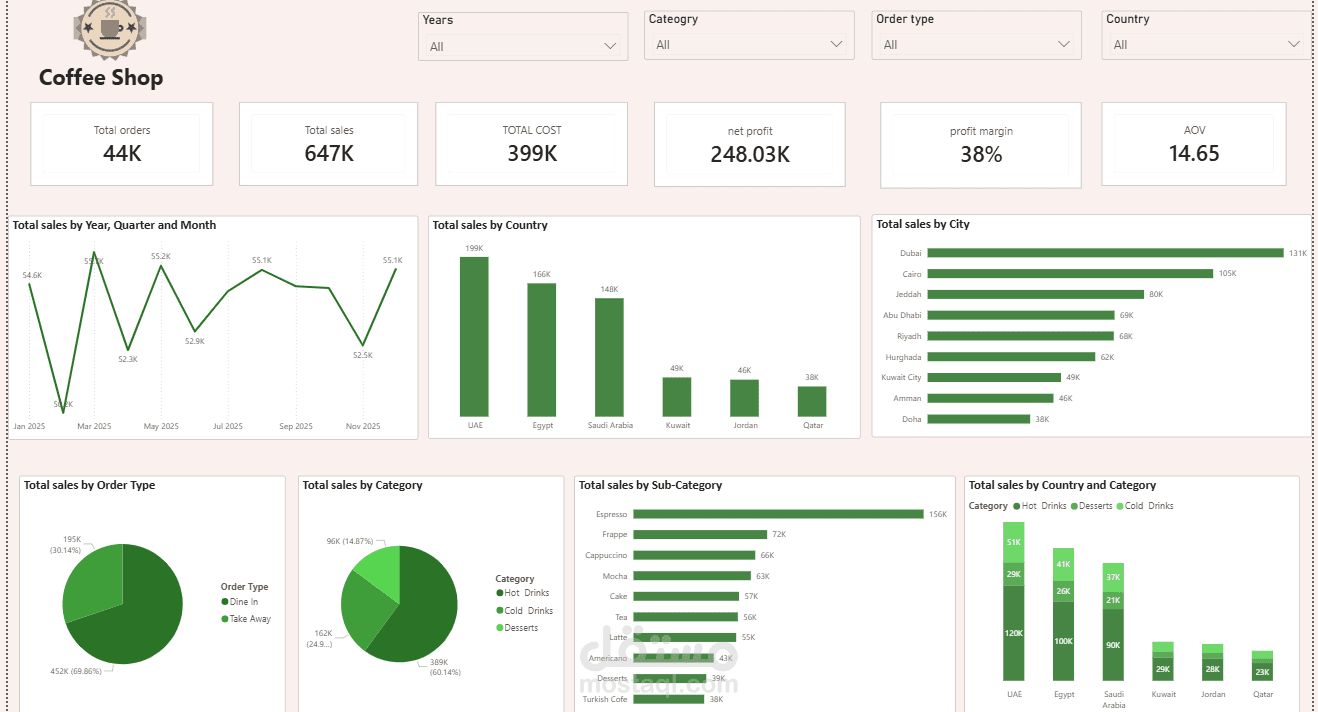Select the Cairo bar in city chart
This screenshot has width=1318, height=712.
coord(1070,273)
